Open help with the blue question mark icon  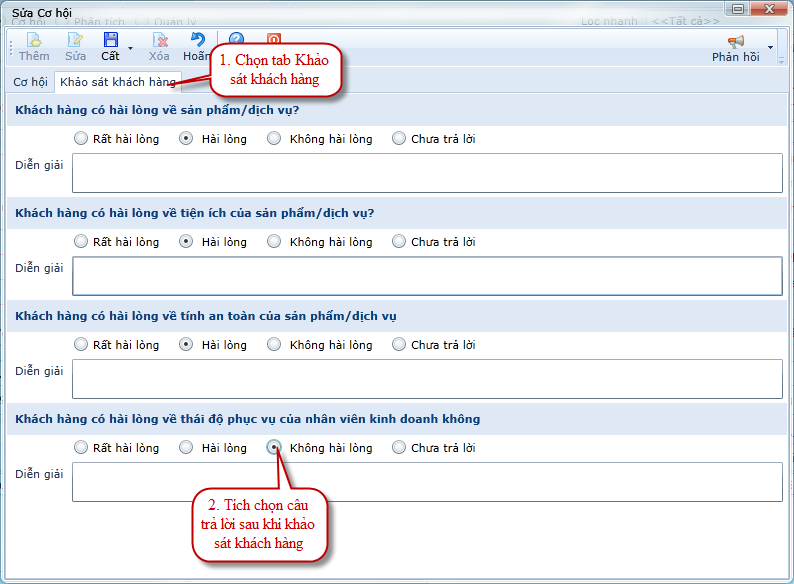tap(237, 41)
